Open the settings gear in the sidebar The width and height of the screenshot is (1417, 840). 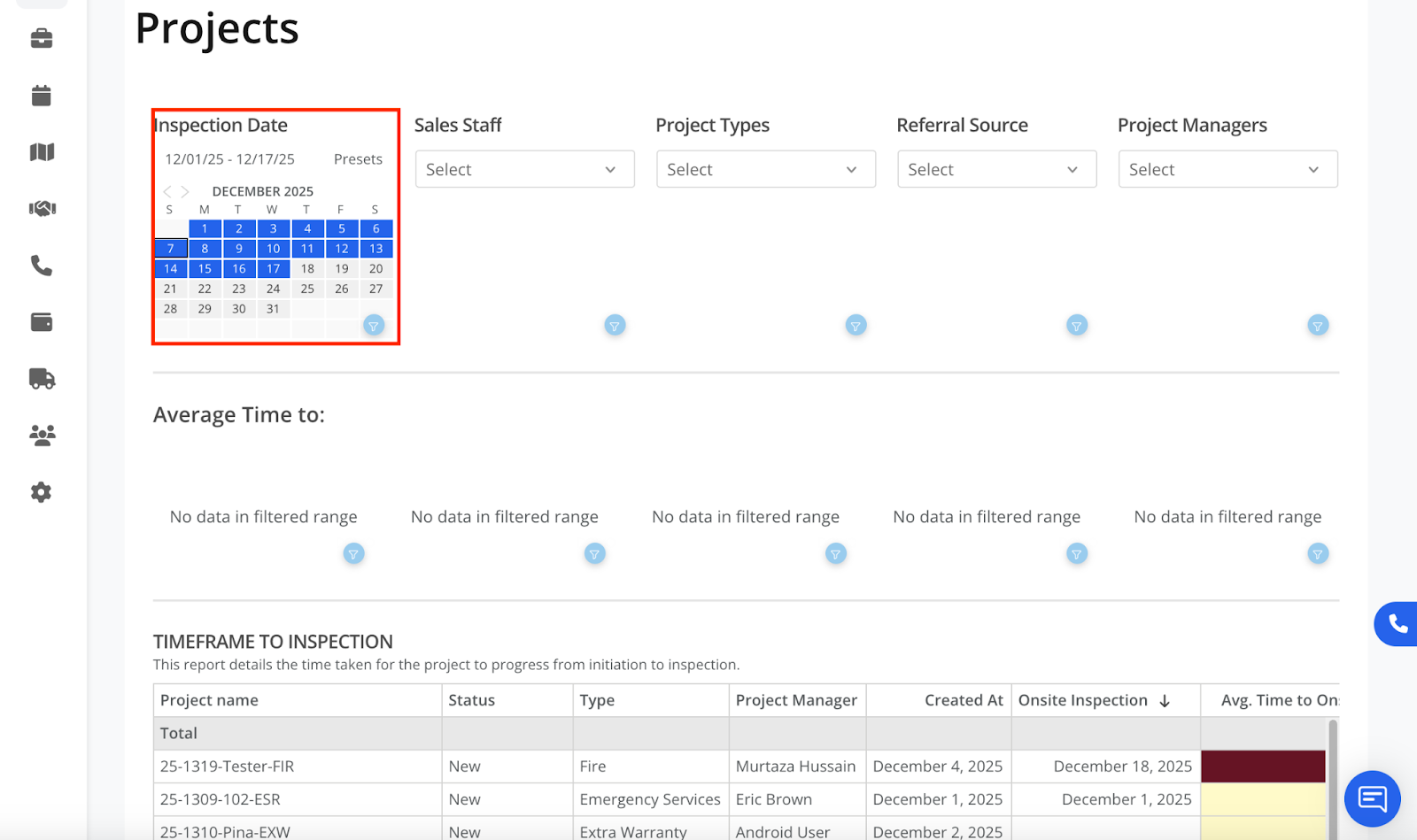click(x=42, y=492)
